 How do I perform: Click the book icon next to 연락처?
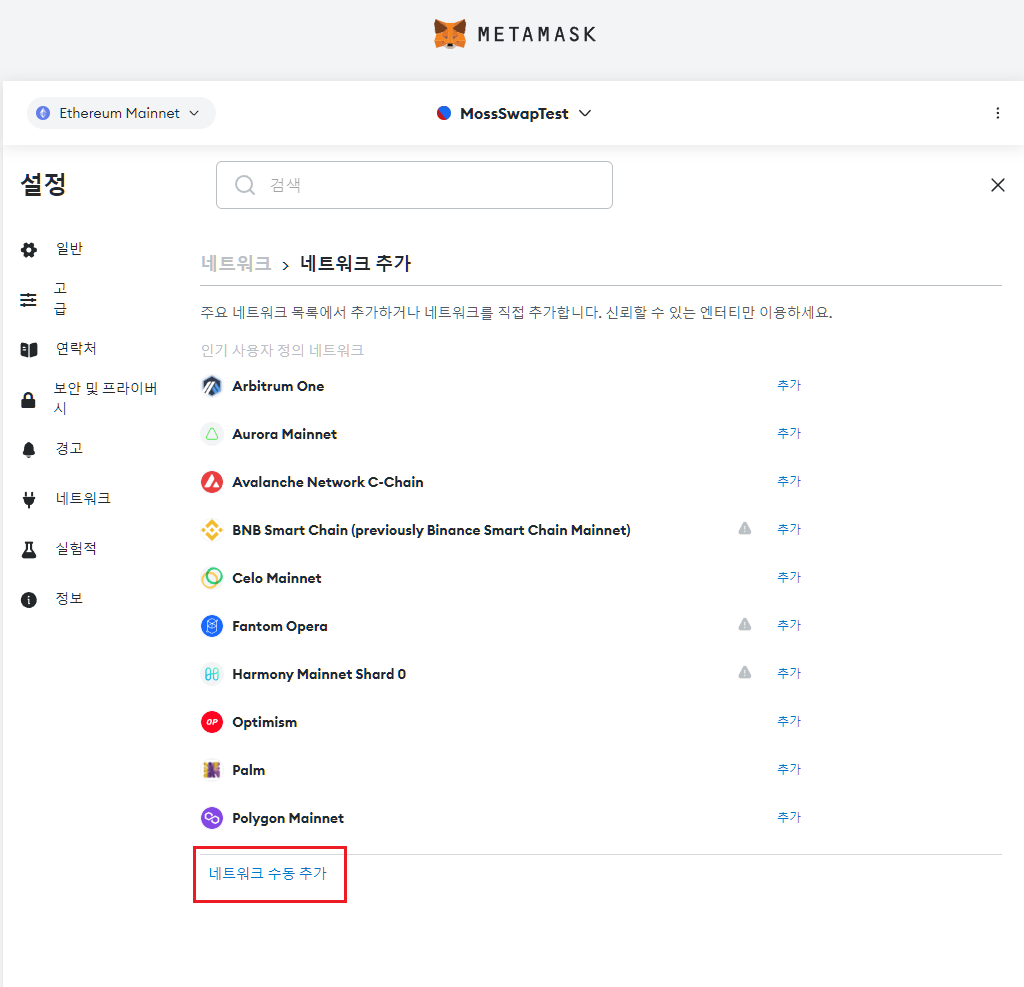pos(29,349)
